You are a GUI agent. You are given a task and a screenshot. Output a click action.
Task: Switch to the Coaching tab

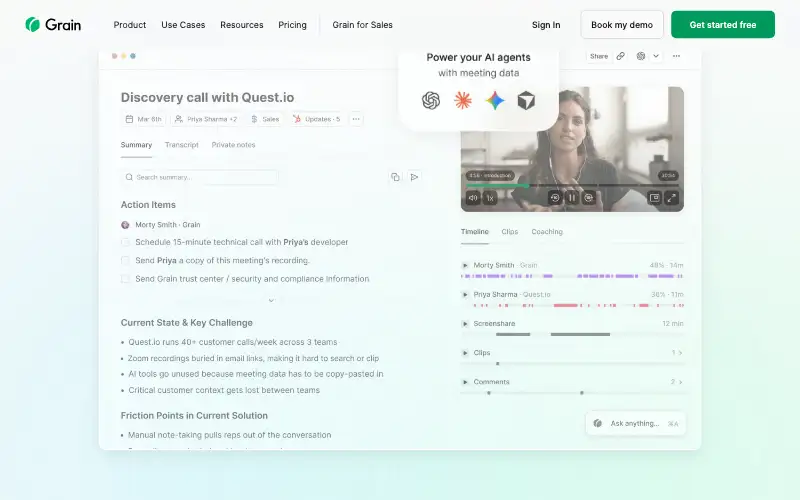click(x=547, y=232)
